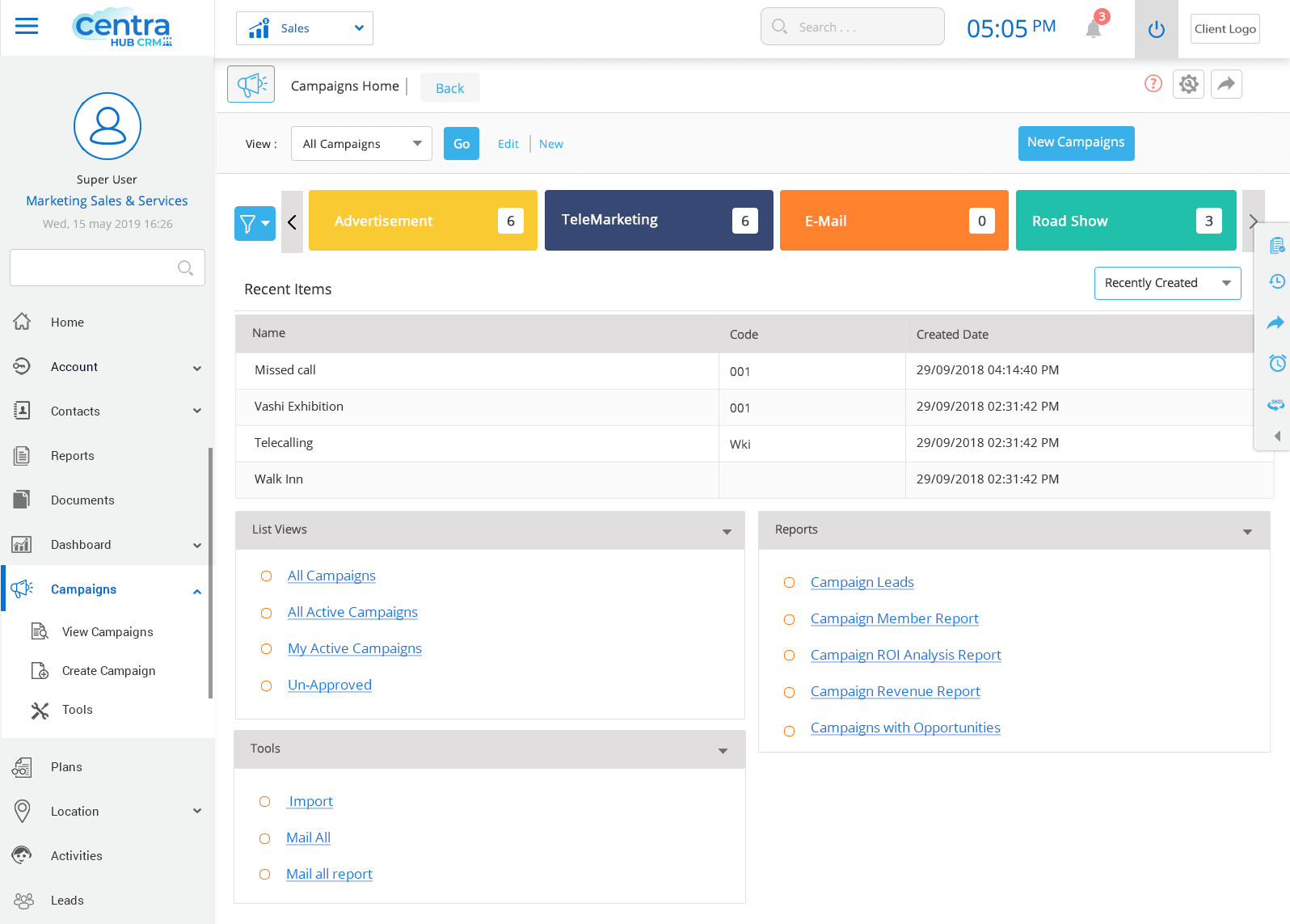Open settings gear icon in header

click(1188, 84)
